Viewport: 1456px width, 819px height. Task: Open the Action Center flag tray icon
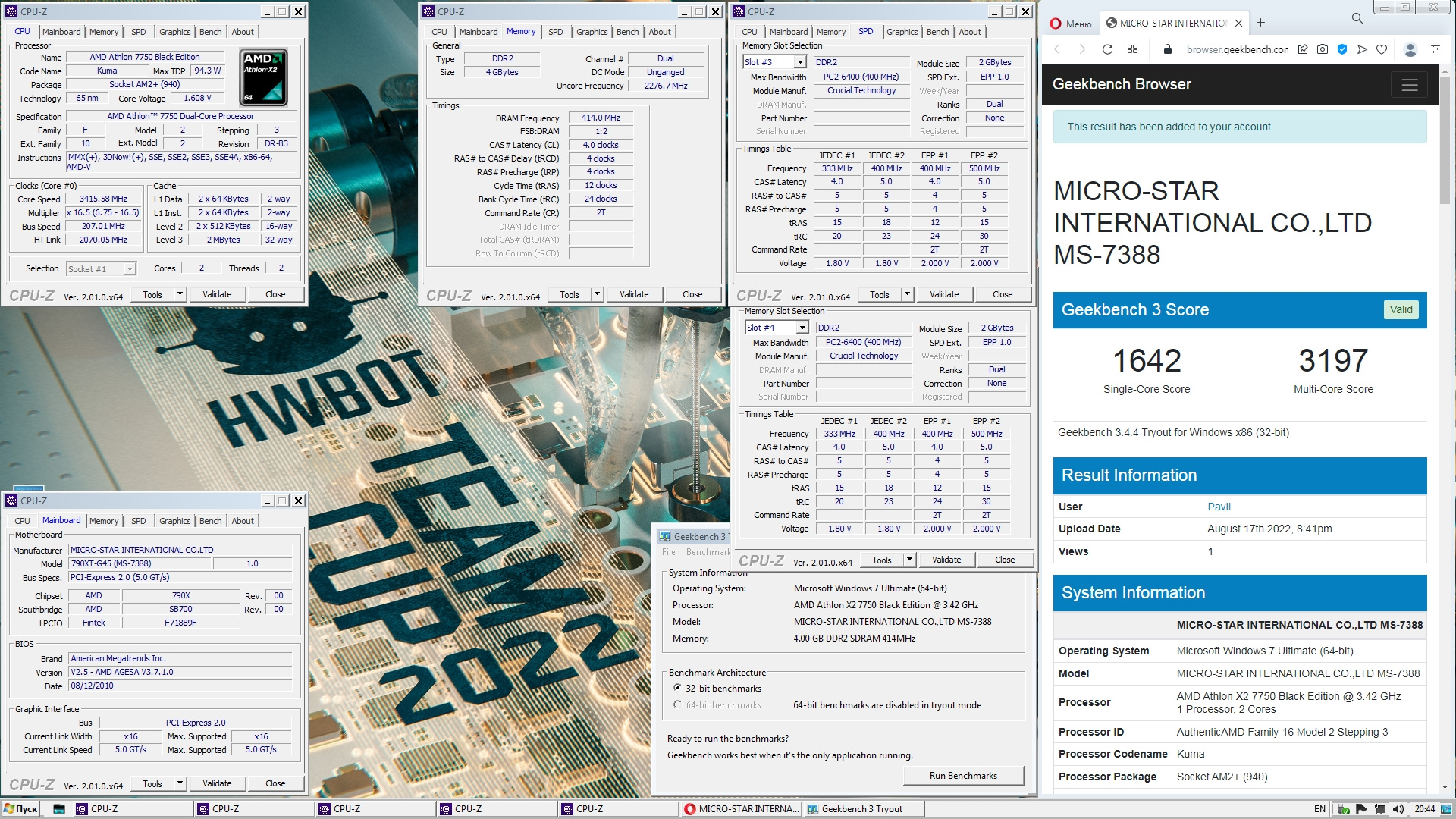(1361, 809)
